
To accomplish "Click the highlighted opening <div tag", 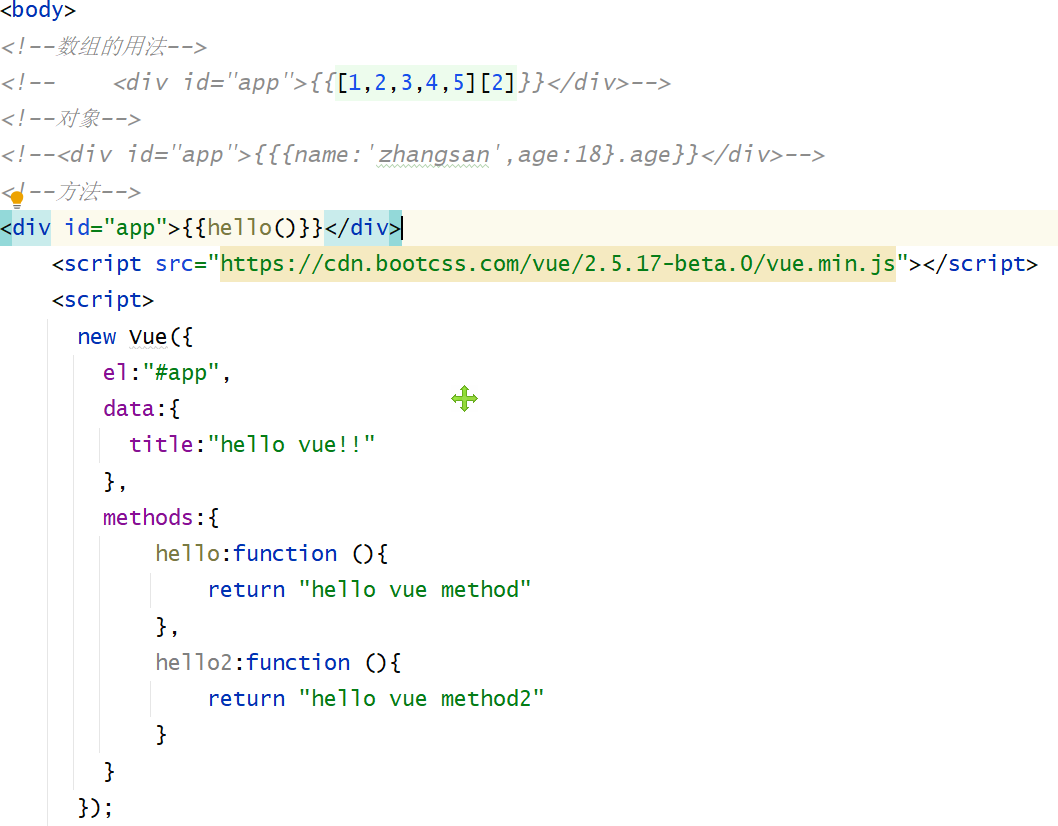I will (x=26, y=227).
